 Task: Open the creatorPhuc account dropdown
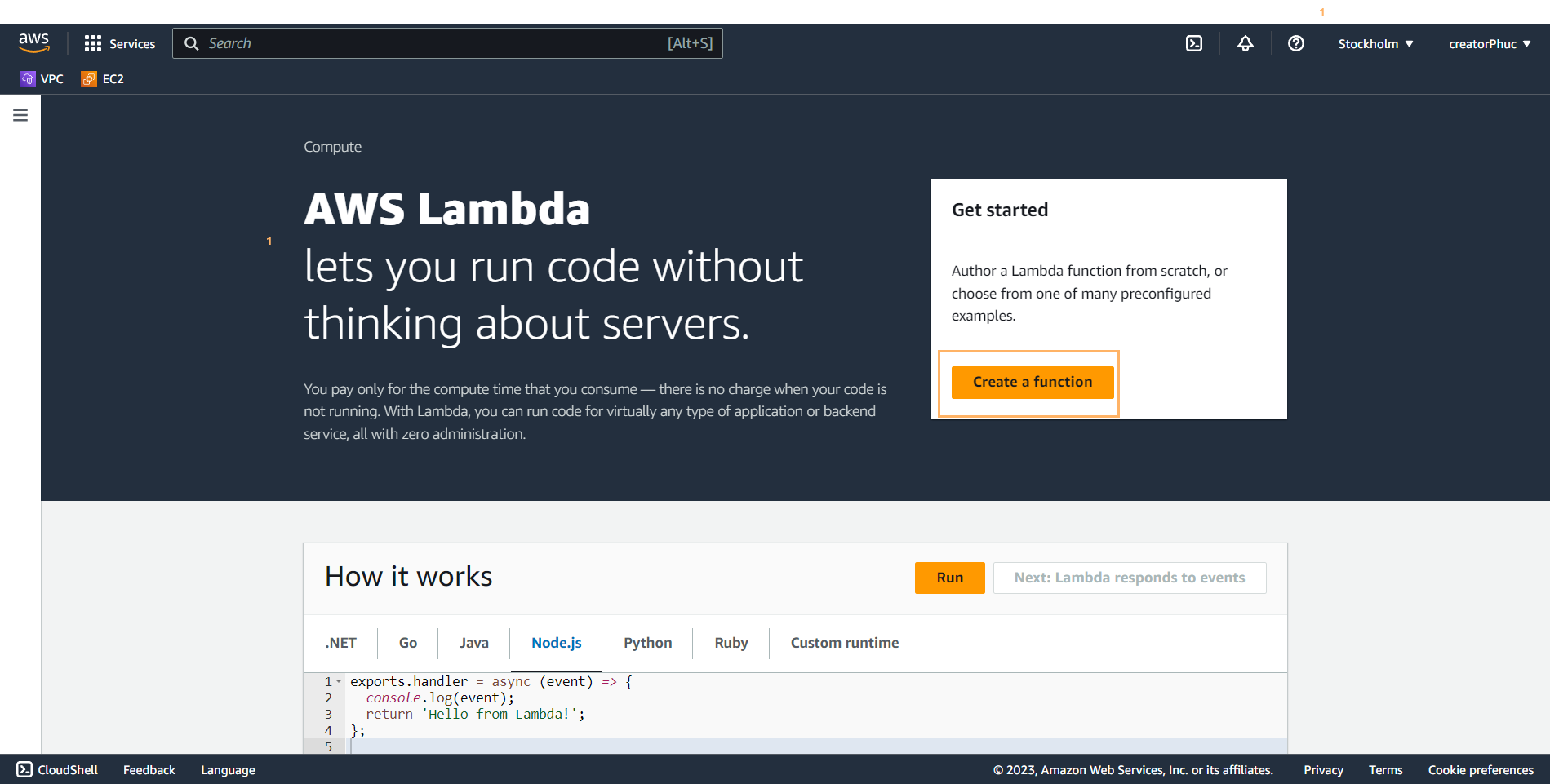coord(1490,43)
